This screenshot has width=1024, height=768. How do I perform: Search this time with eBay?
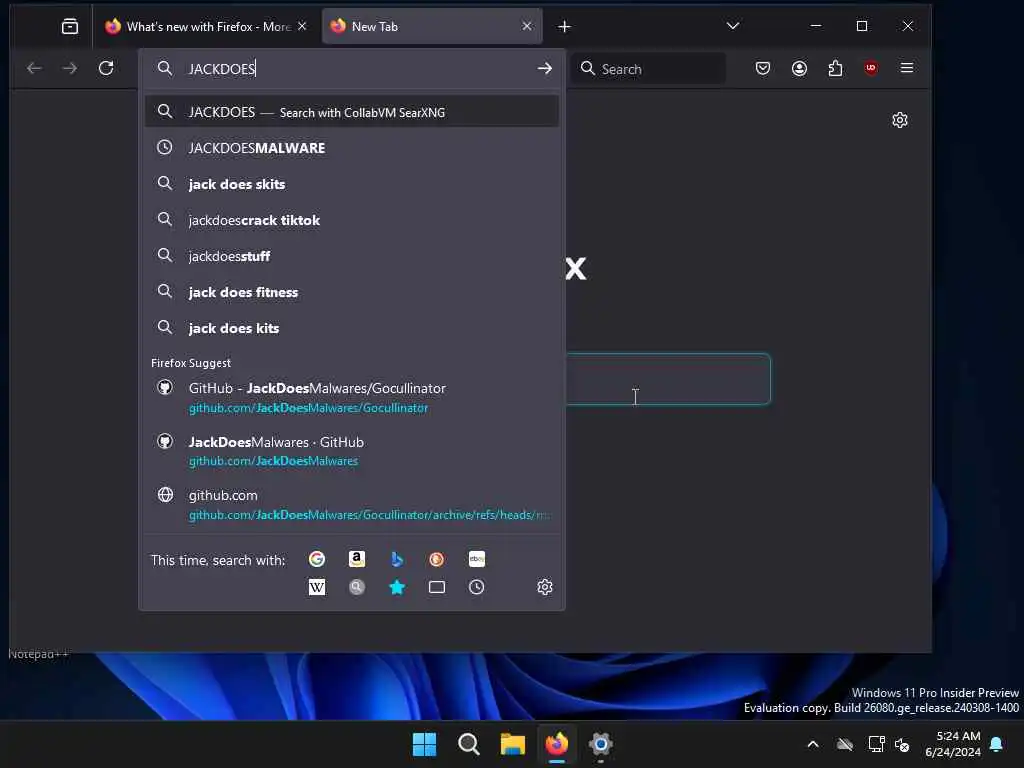click(x=477, y=559)
